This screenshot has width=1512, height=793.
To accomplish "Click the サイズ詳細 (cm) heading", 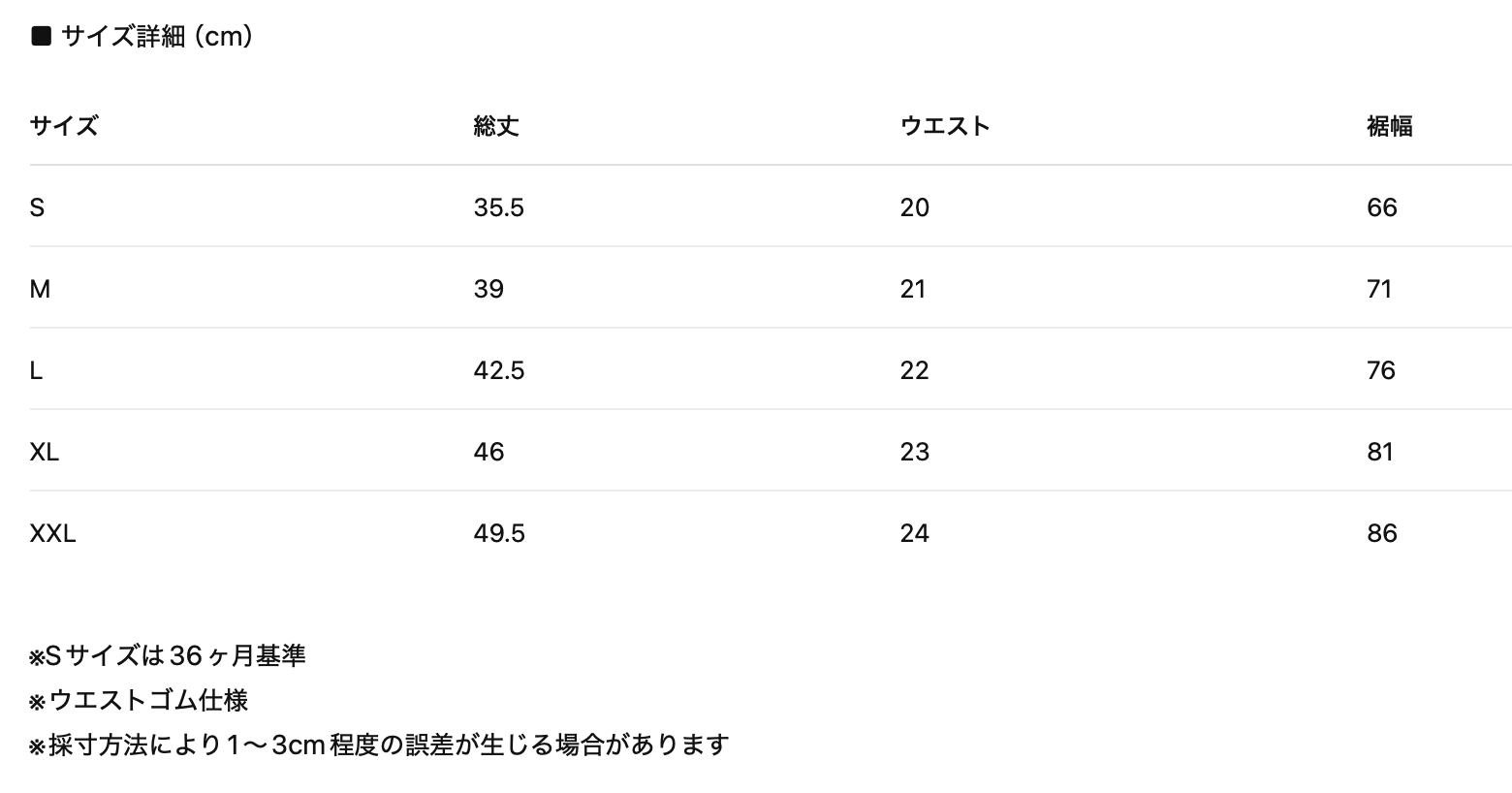I will pyautogui.click(x=157, y=37).
